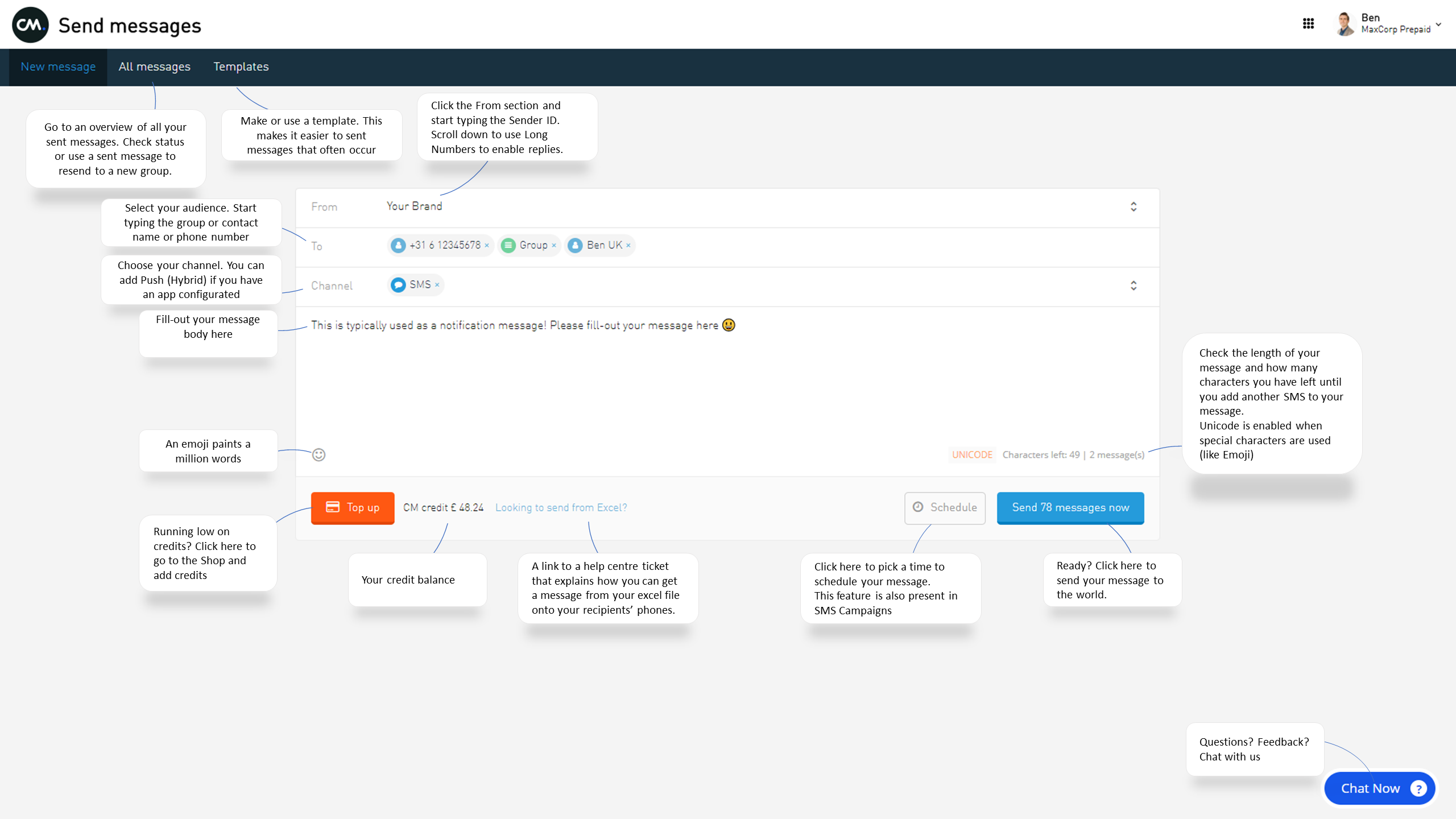The height and width of the screenshot is (819, 1456).
Task: Click the orange Top up button
Action: [352, 507]
